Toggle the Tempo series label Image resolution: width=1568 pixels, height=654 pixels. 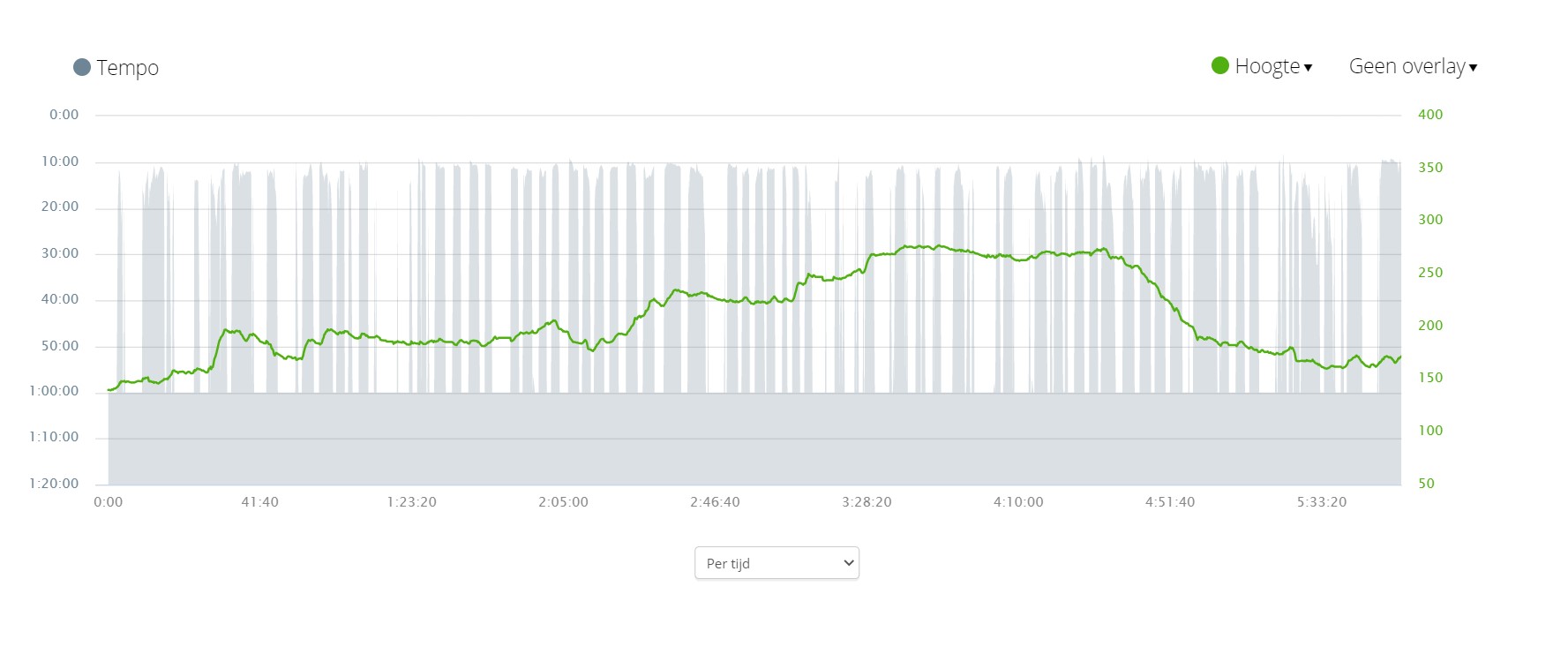coord(127,68)
